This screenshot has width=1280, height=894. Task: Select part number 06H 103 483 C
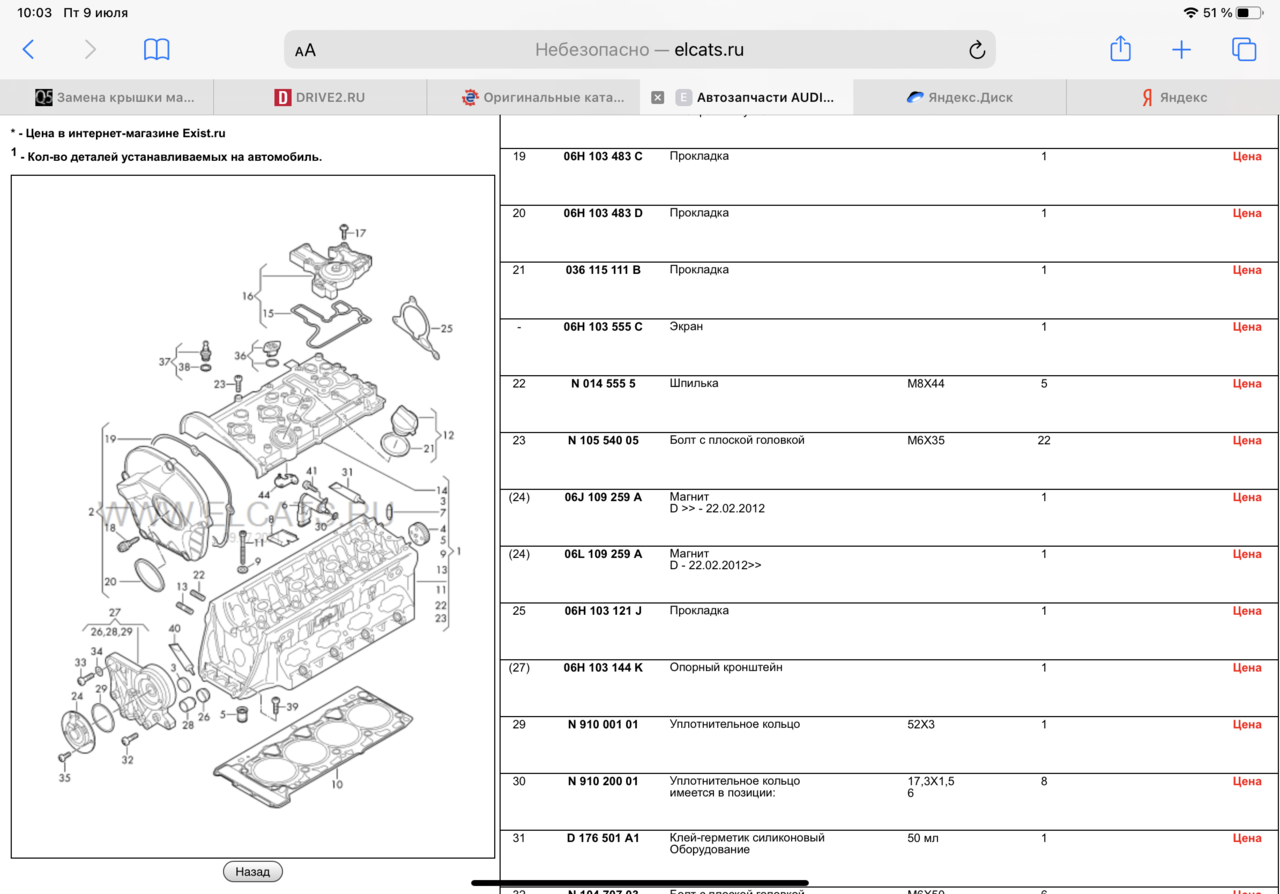[x=603, y=156]
